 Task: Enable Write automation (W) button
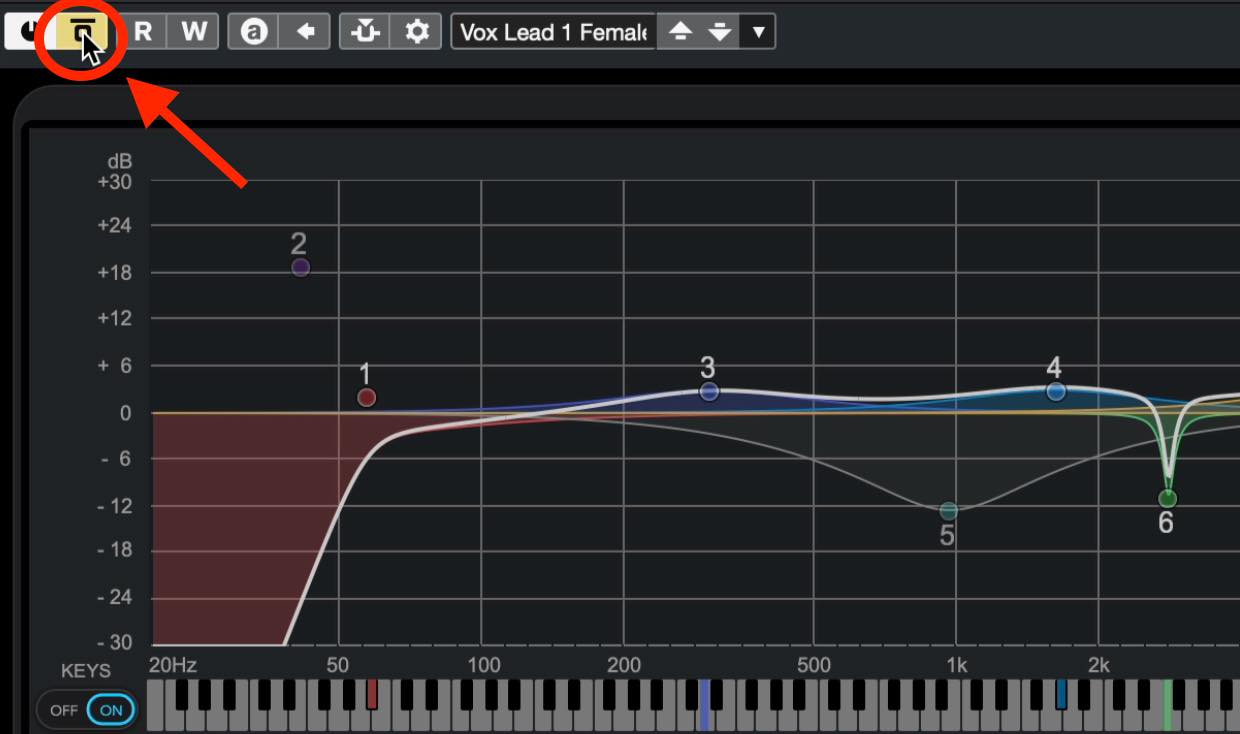pos(194,31)
